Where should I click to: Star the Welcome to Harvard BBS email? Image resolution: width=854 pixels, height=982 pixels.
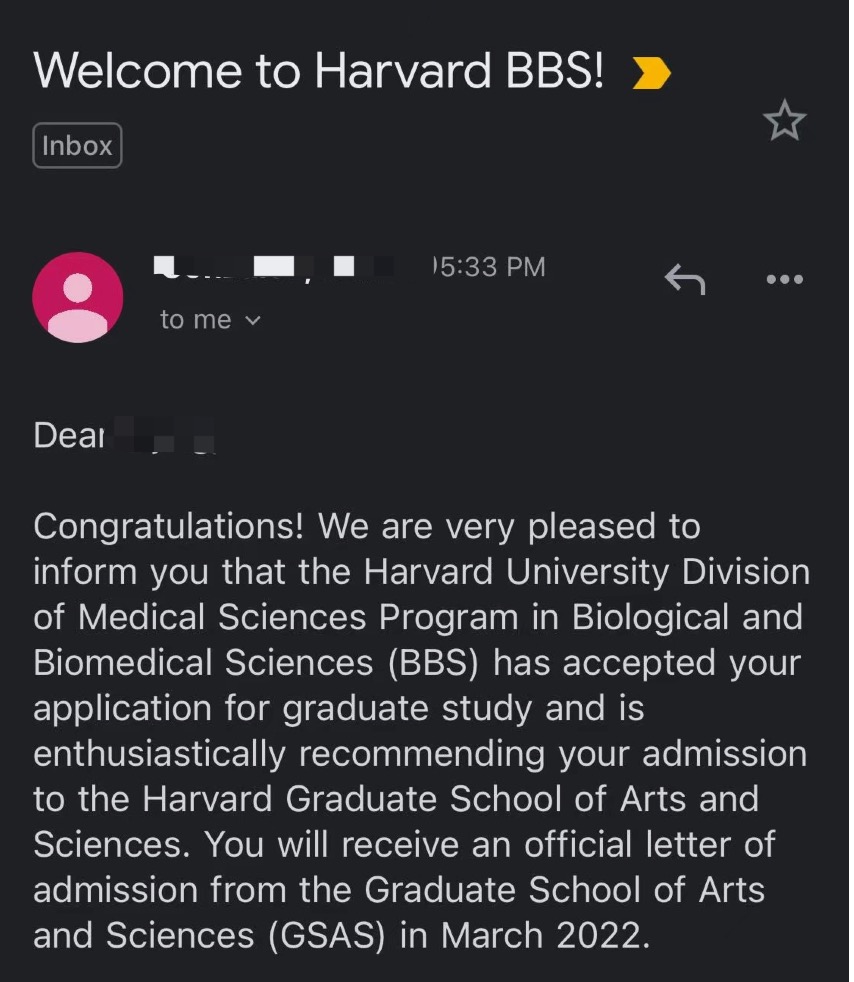click(x=785, y=120)
